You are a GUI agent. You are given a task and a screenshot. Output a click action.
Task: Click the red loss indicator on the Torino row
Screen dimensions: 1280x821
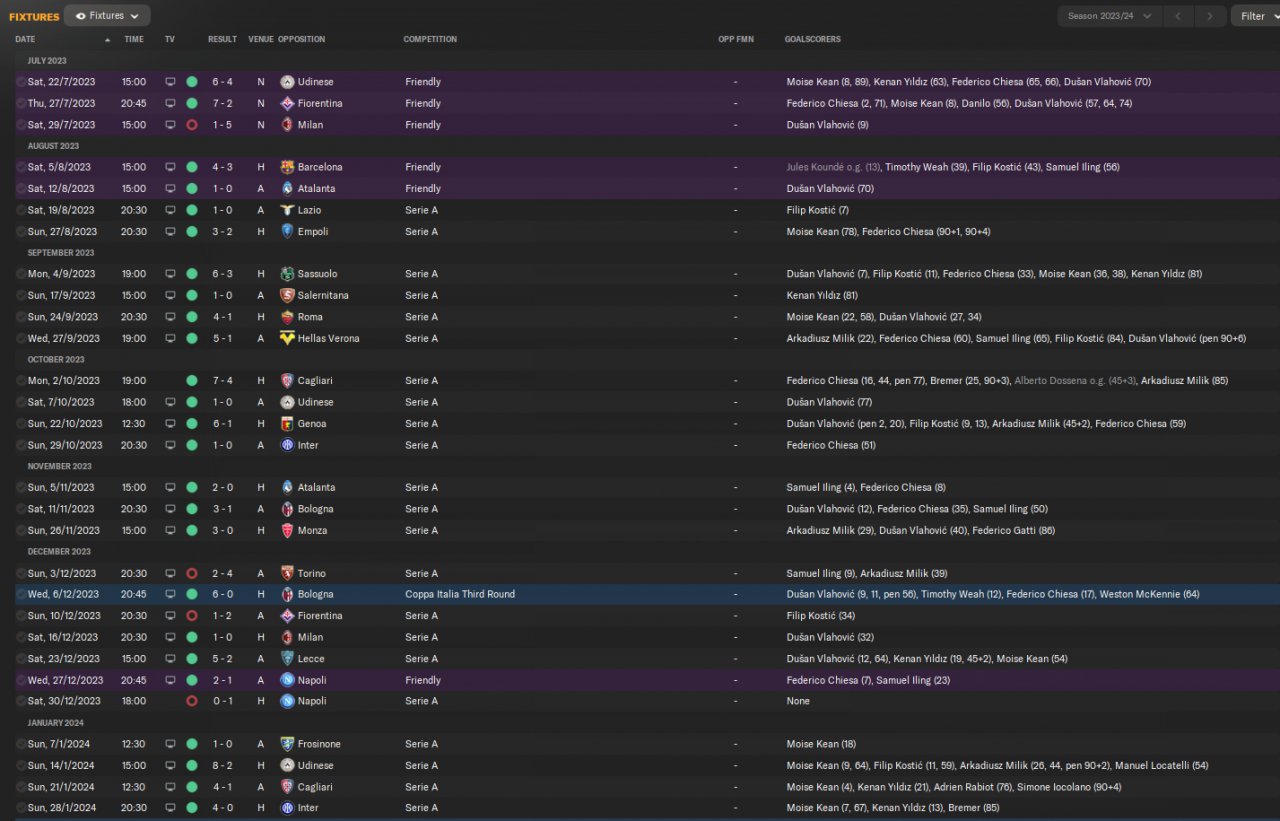(191, 574)
